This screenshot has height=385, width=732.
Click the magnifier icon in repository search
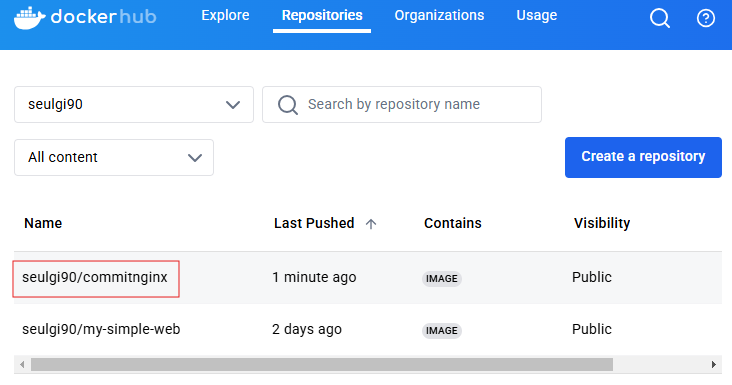click(x=288, y=105)
